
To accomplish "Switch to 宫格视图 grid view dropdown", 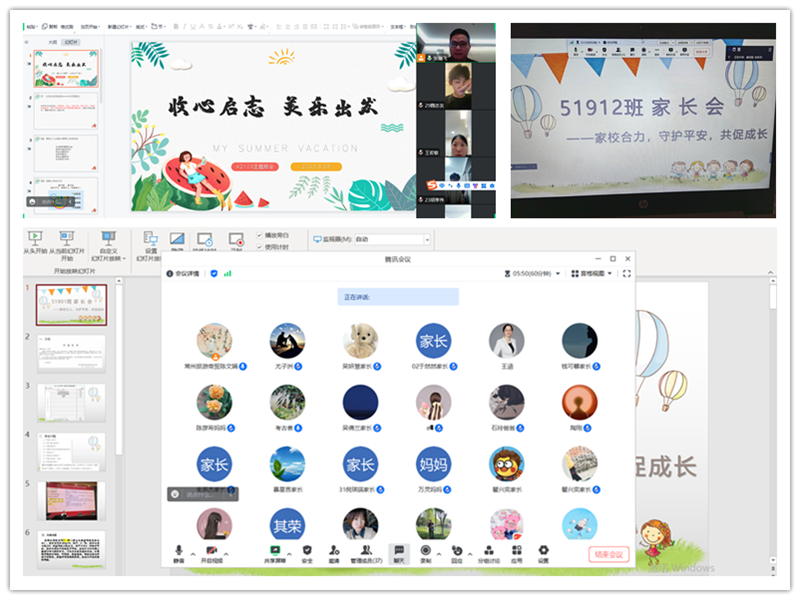I will [591, 274].
